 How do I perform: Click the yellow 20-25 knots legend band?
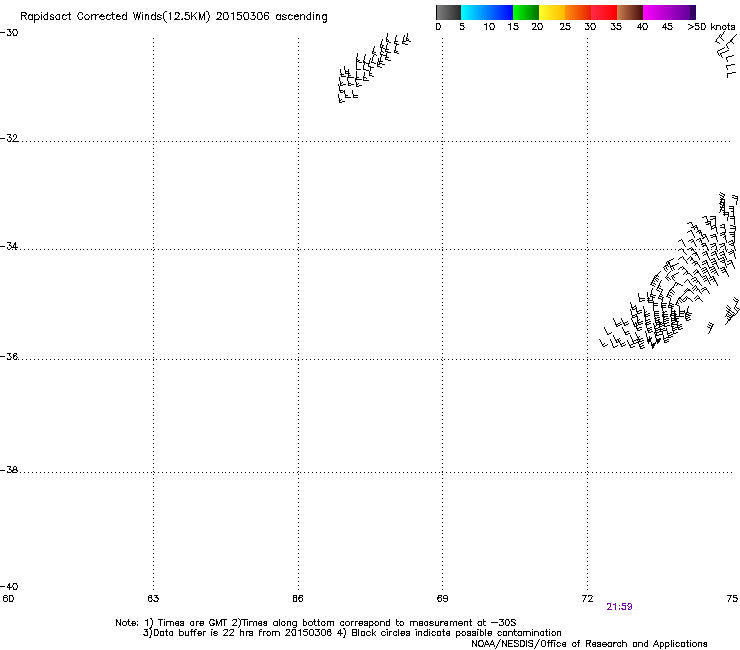552,12
